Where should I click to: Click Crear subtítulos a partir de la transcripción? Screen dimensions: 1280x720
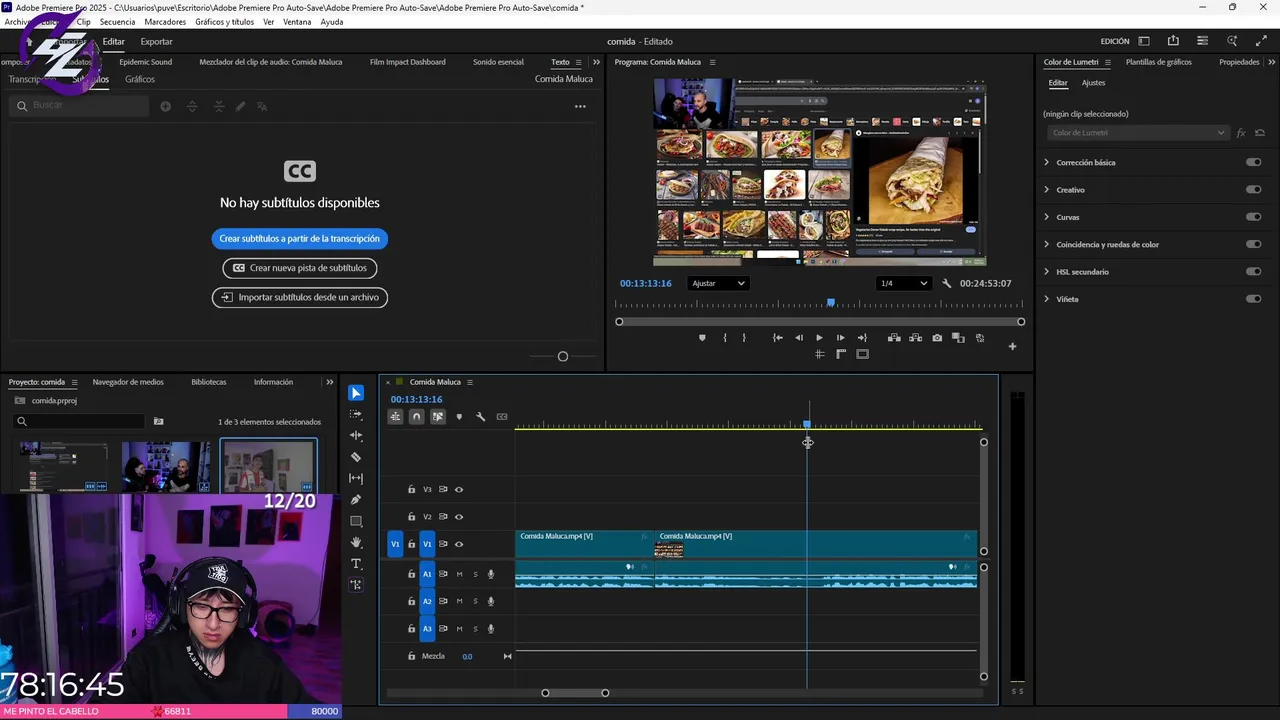click(300, 239)
